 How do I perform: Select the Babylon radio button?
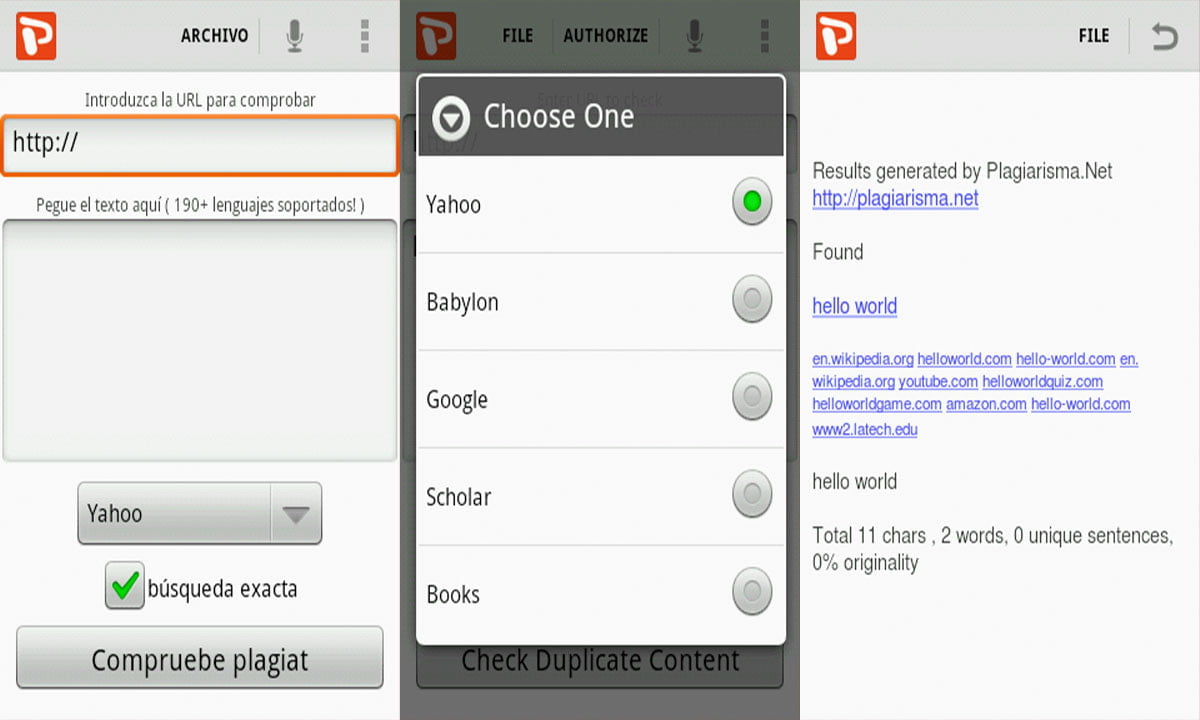(x=752, y=299)
